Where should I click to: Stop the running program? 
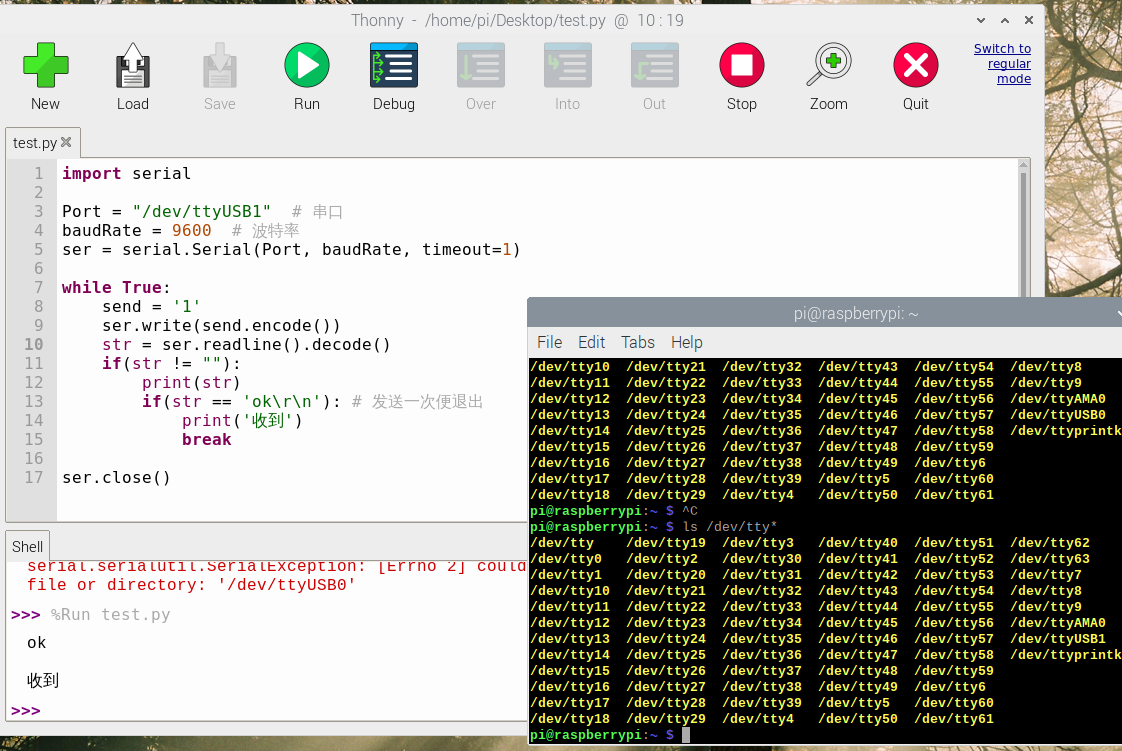[x=741, y=65]
